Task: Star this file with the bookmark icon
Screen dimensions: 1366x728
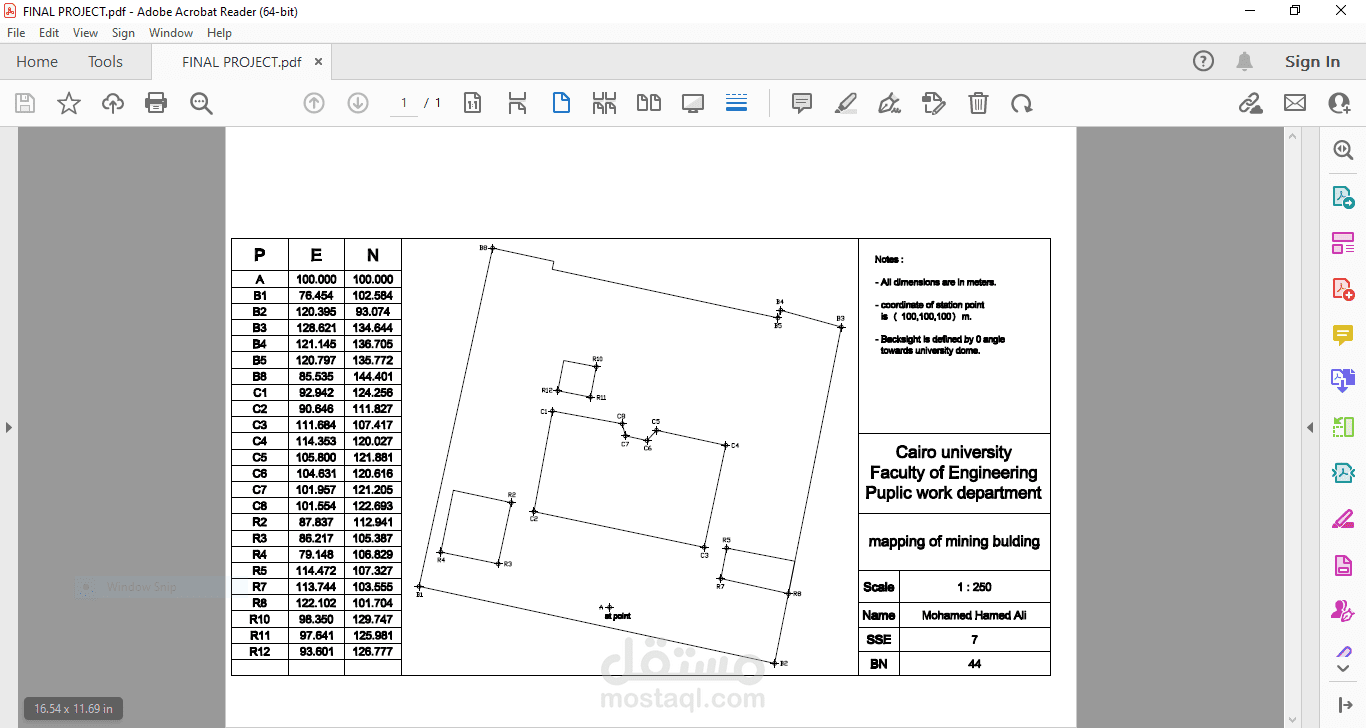Action: pyautogui.click(x=69, y=103)
